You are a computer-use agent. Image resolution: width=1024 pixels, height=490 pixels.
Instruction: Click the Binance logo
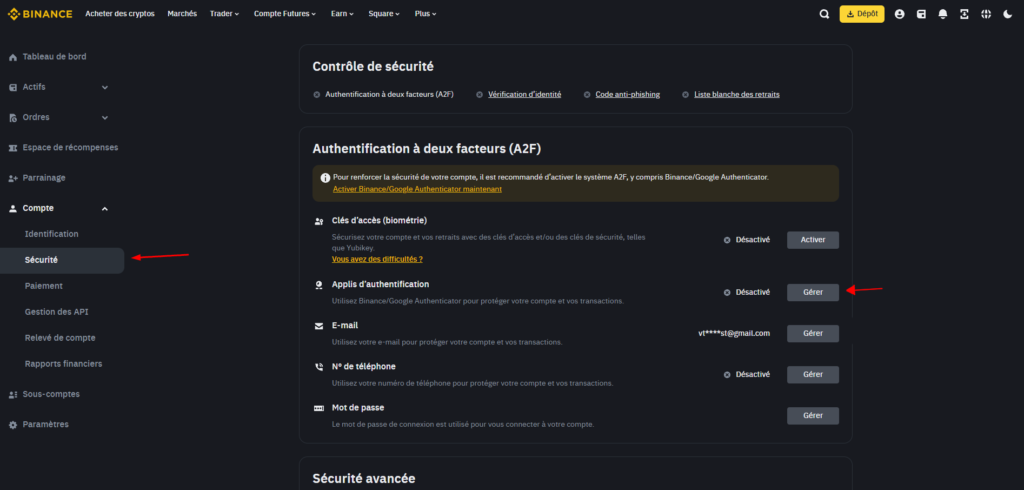point(40,14)
